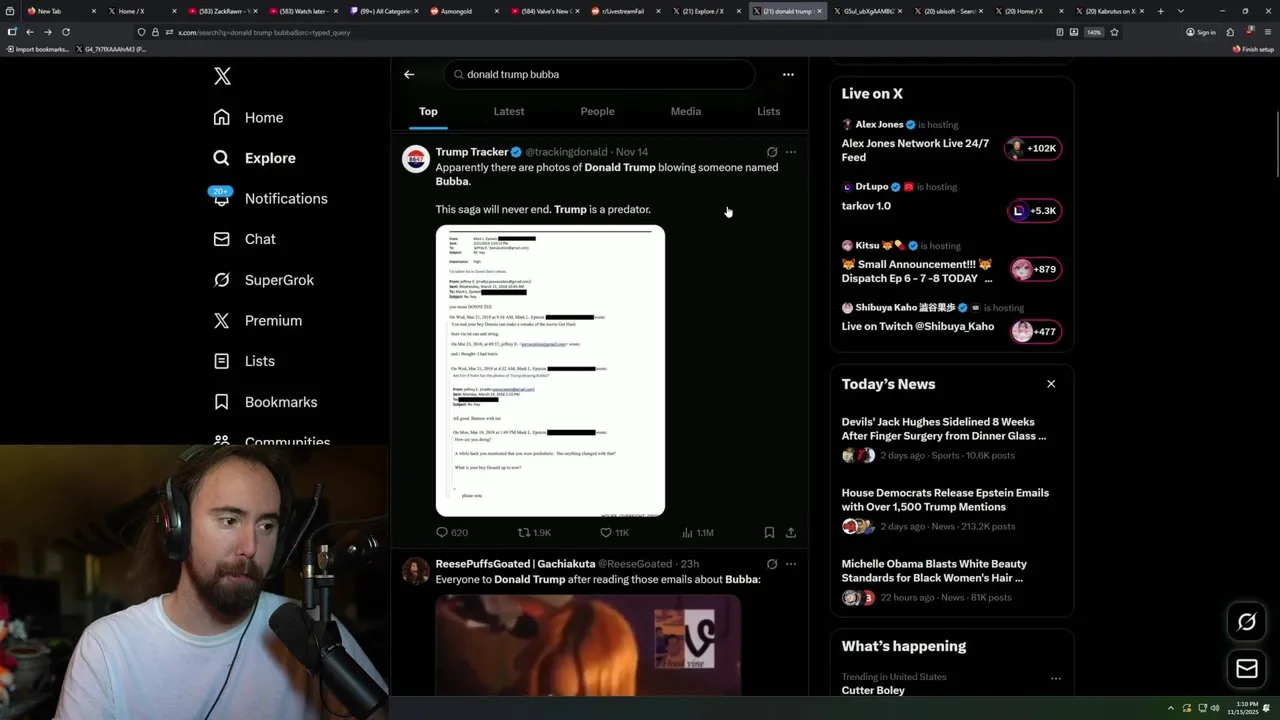
Task: View analytics of Trump Tracker post (1.1M)
Action: click(x=697, y=533)
